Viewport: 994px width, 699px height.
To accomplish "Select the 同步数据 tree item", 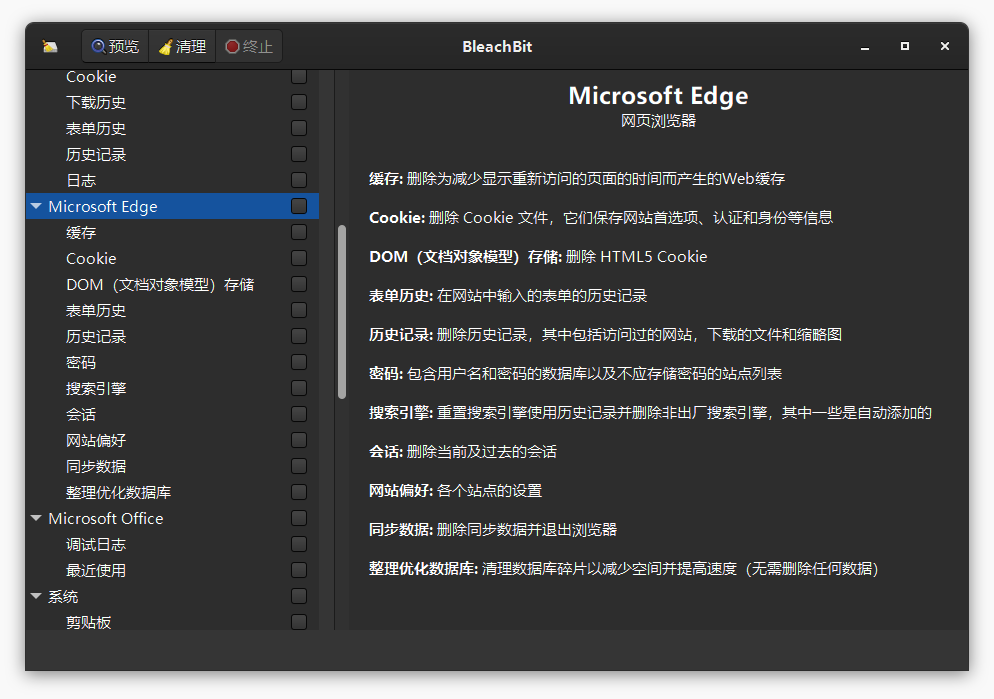I will pos(96,466).
